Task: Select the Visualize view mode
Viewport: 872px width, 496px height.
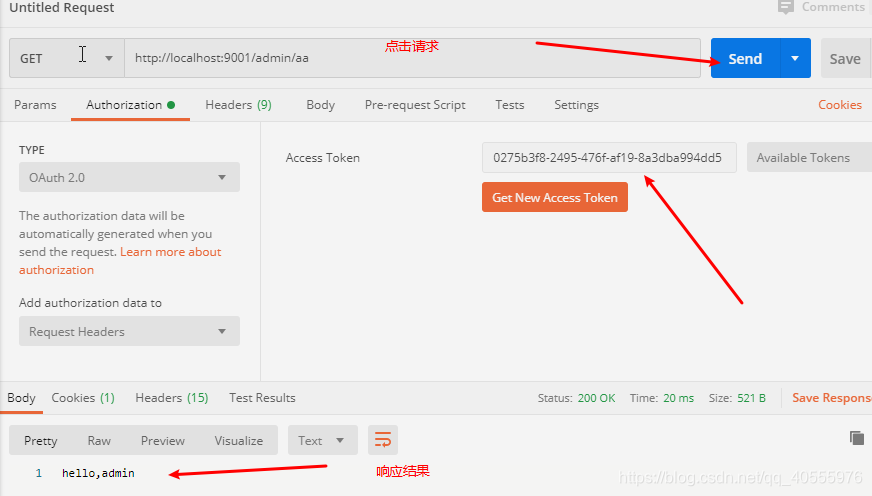Action: click(x=239, y=440)
